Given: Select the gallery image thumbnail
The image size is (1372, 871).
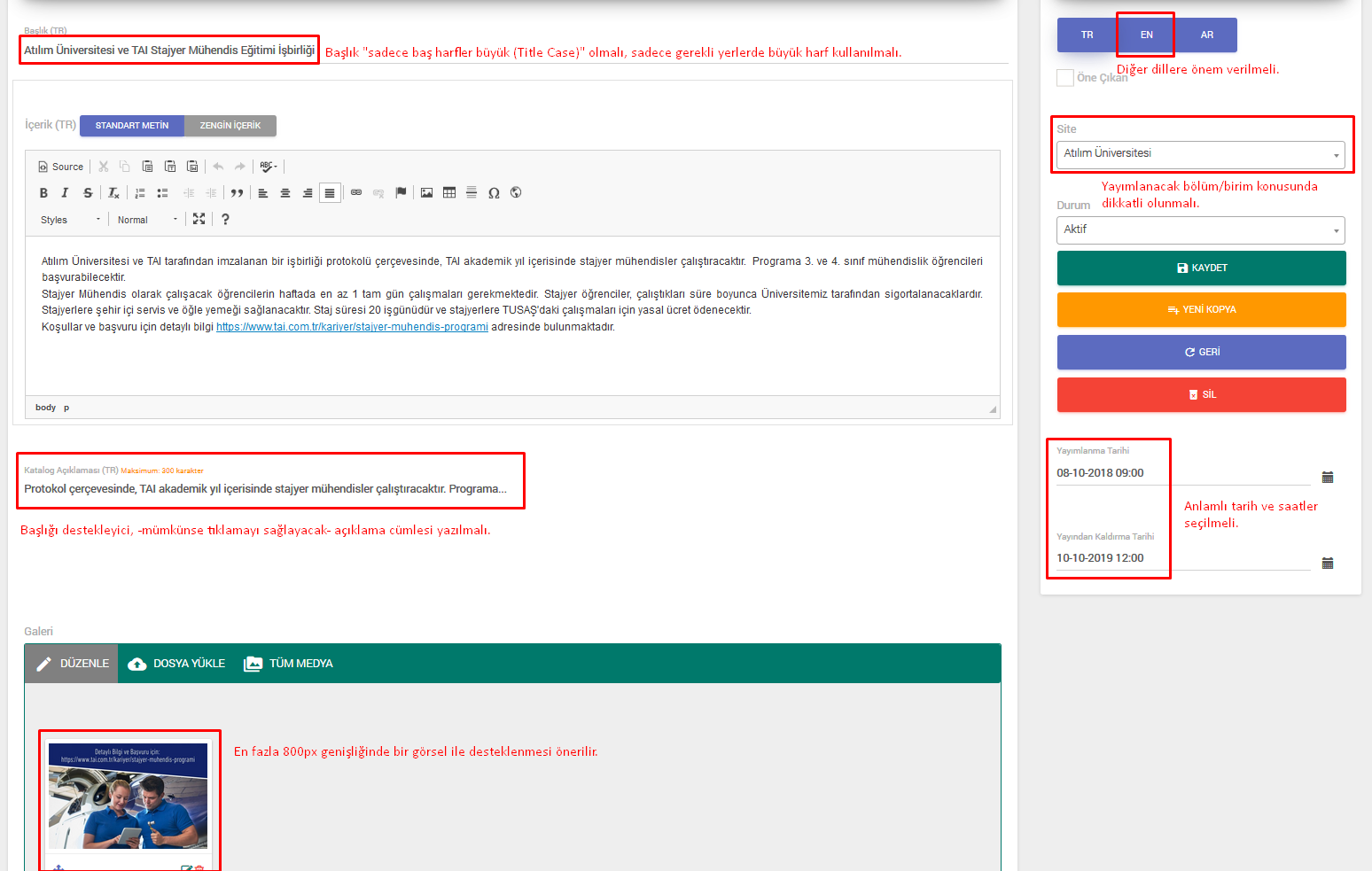Looking at the screenshot, I should tap(129, 797).
